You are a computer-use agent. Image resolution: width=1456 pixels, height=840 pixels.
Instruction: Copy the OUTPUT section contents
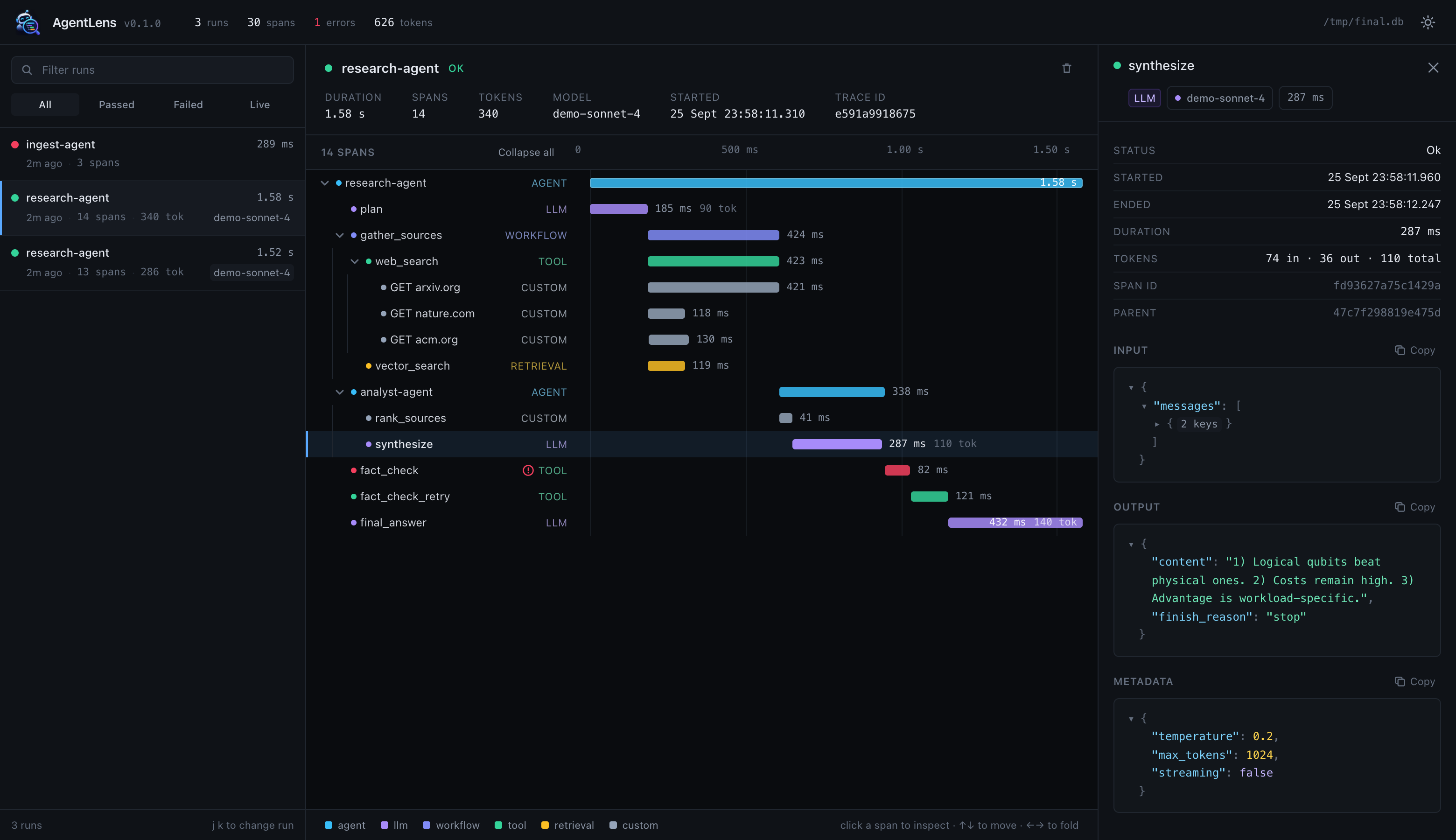(1414, 507)
